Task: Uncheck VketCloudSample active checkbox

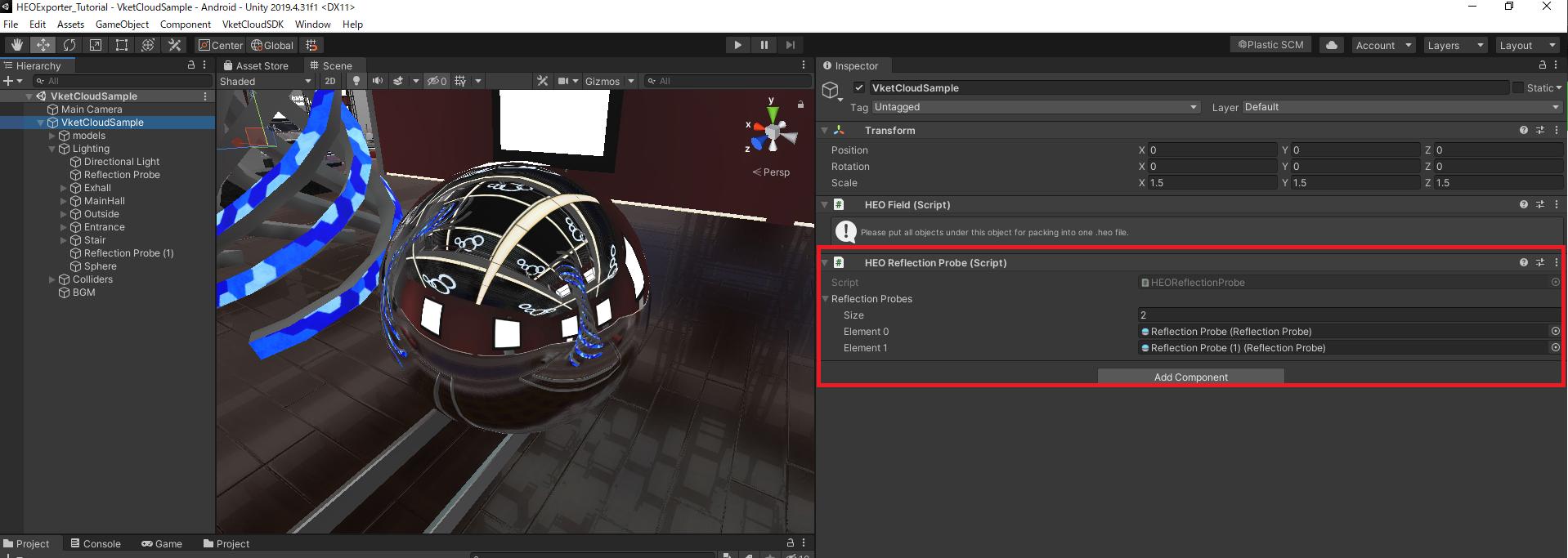Action: 858,87
